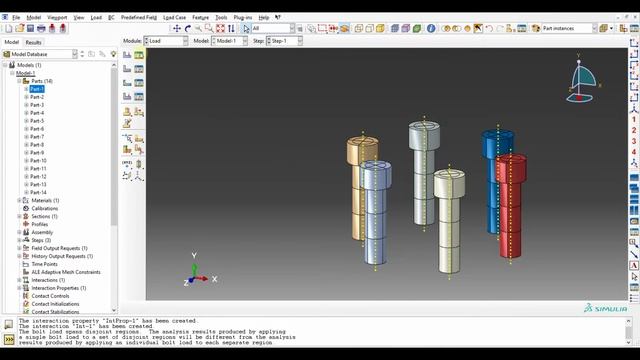Select the Pan View tool
The width and height of the screenshot is (640, 360).
click(177, 28)
